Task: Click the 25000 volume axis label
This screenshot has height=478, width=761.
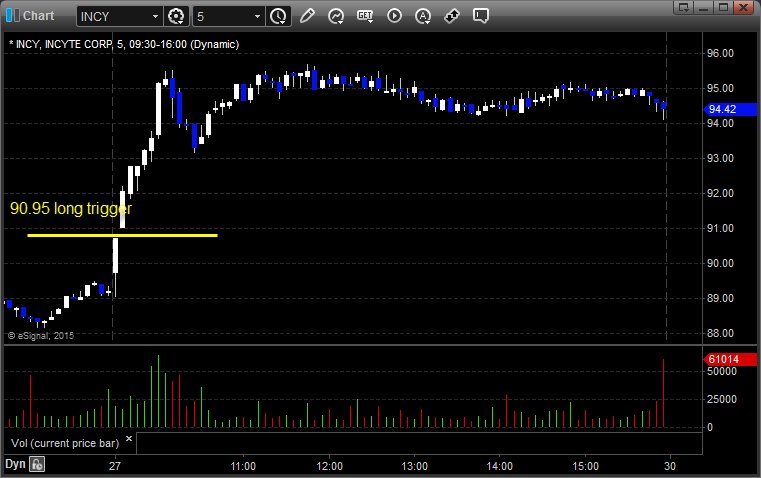Action: [722, 399]
